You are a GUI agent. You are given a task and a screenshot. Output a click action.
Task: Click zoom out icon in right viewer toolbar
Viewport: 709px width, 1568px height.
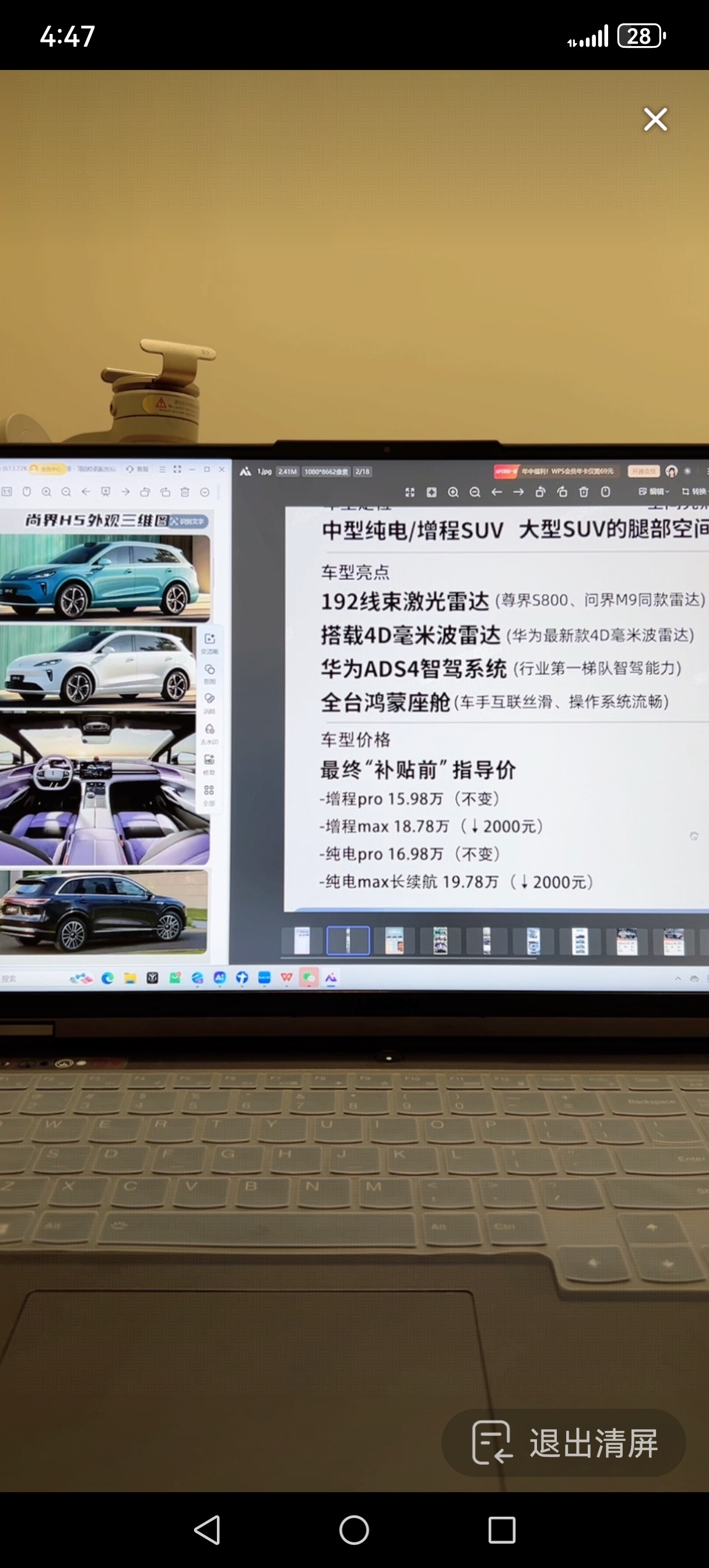[x=475, y=492]
